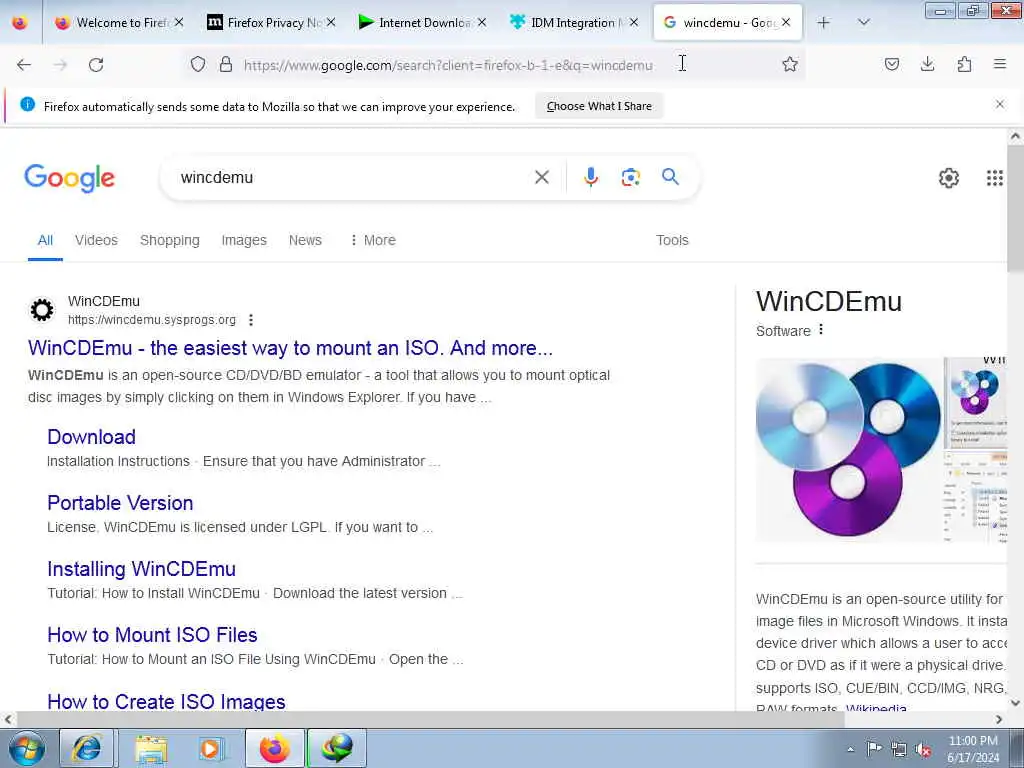
Task: Show hidden system tray icons
Action: (x=850, y=749)
